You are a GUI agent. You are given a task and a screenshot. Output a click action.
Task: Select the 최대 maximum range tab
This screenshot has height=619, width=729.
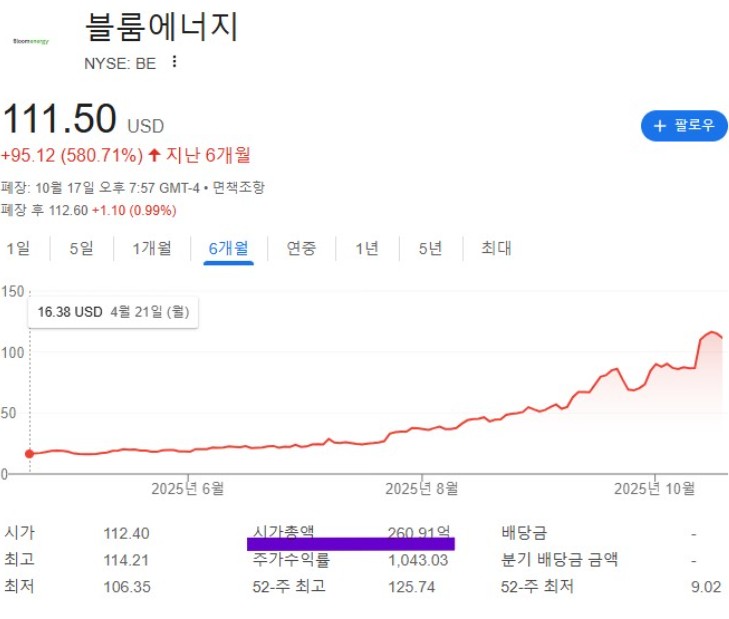click(x=496, y=248)
